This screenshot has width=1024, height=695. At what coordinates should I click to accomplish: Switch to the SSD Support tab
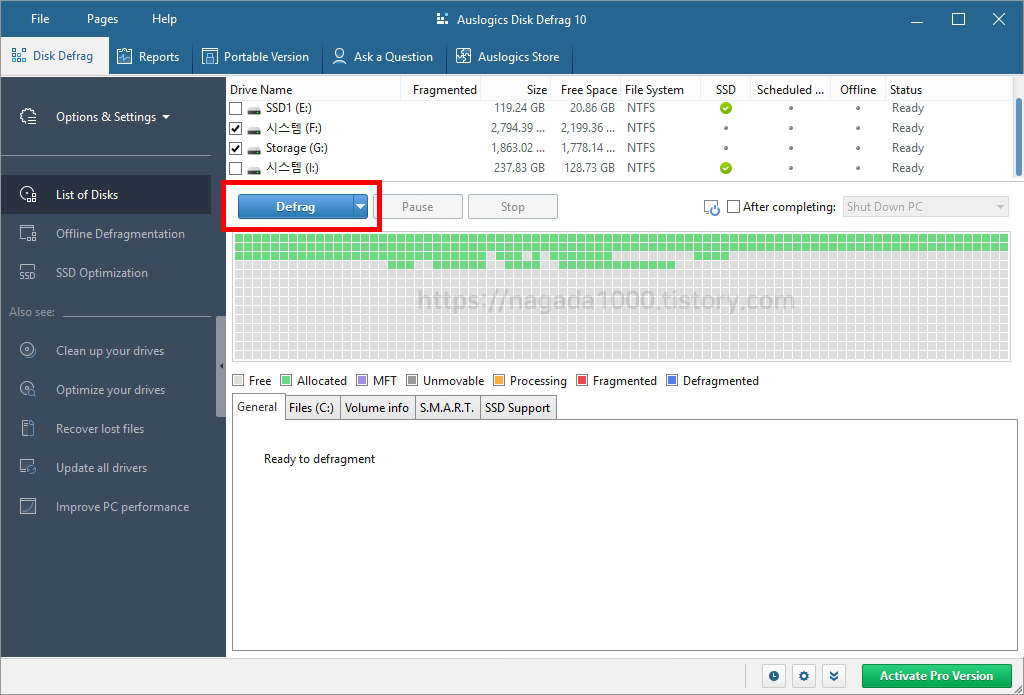[x=518, y=408]
